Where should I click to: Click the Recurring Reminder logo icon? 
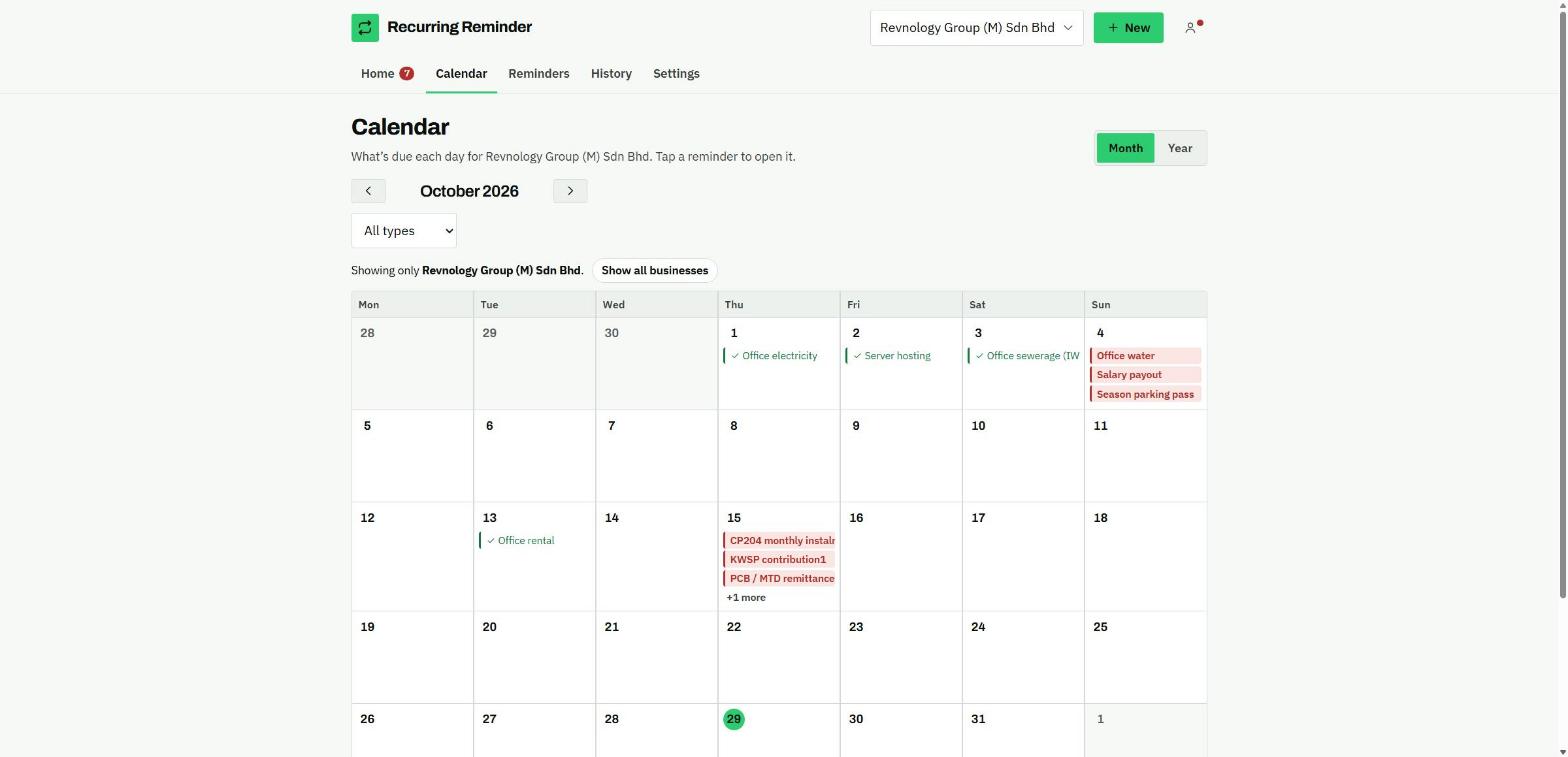[x=365, y=28]
